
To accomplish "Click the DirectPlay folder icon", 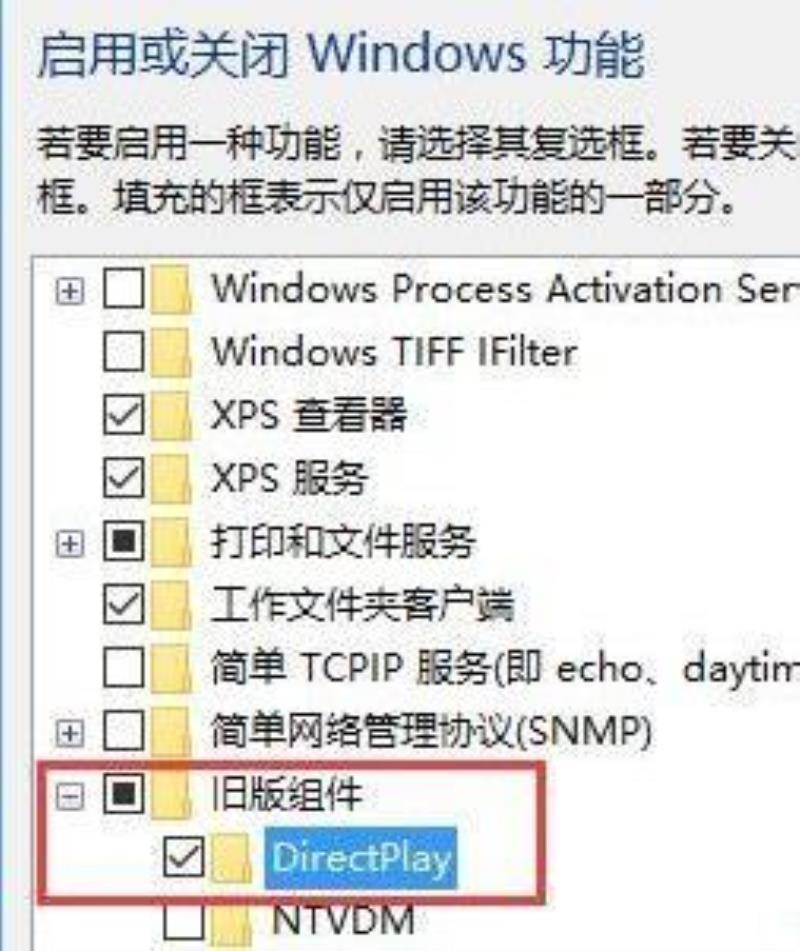I will click(x=232, y=858).
